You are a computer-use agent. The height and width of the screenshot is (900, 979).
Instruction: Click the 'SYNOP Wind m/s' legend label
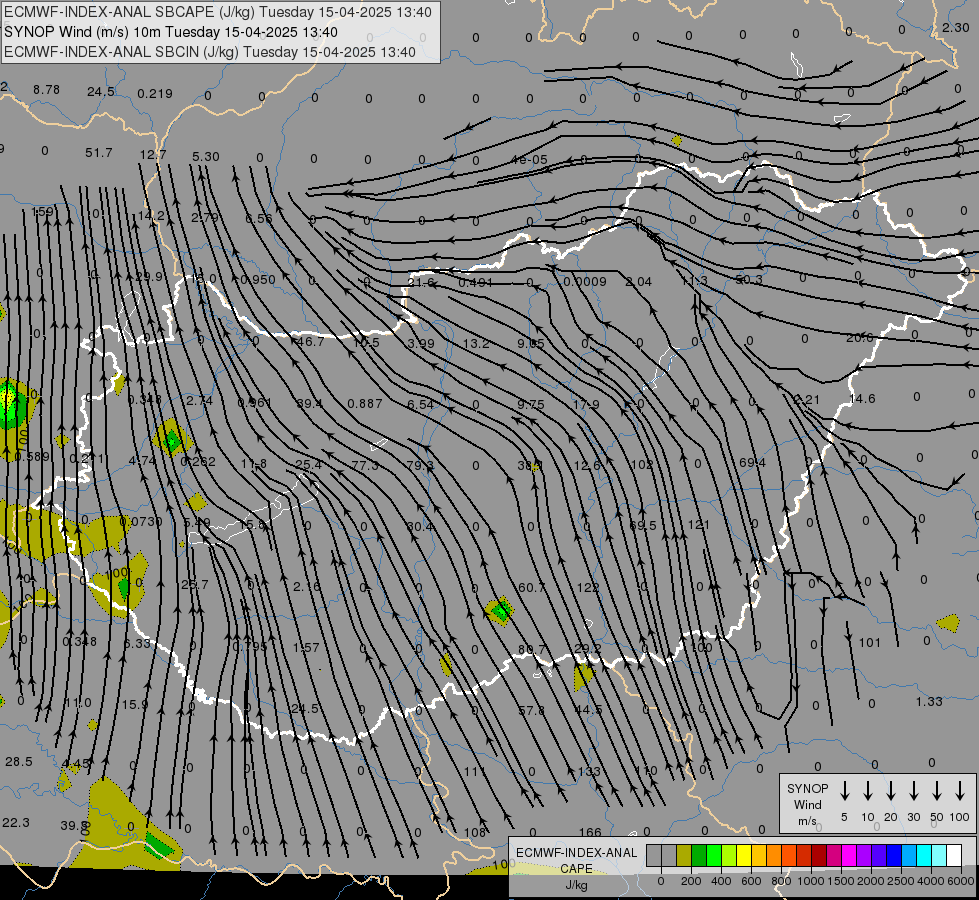pos(807,804)
